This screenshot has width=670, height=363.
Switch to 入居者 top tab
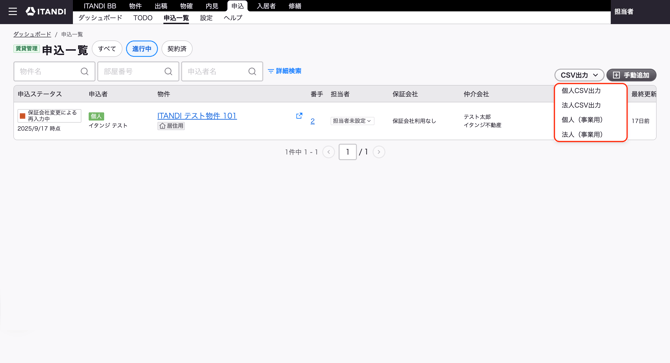coord(266,6)
